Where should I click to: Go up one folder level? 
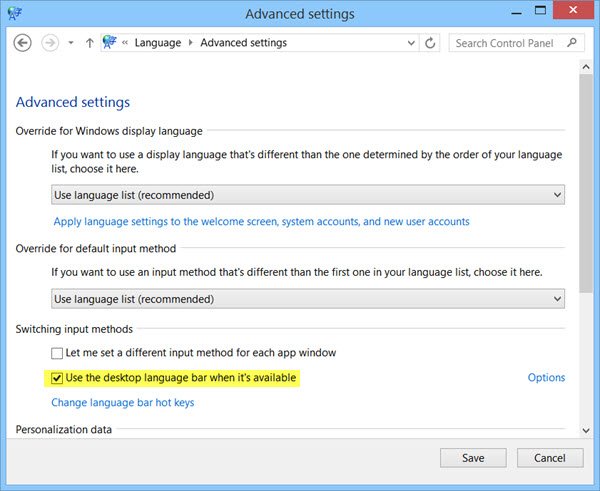pyautogui.click(x=90, y=43)
